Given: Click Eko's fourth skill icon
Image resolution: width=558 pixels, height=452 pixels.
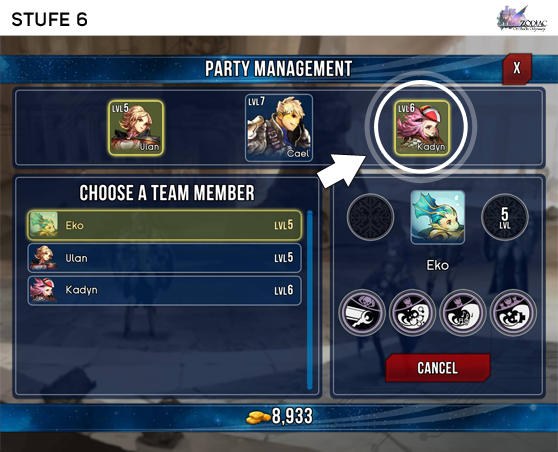Looking at the screenshot, I should (x=513, y=313).
